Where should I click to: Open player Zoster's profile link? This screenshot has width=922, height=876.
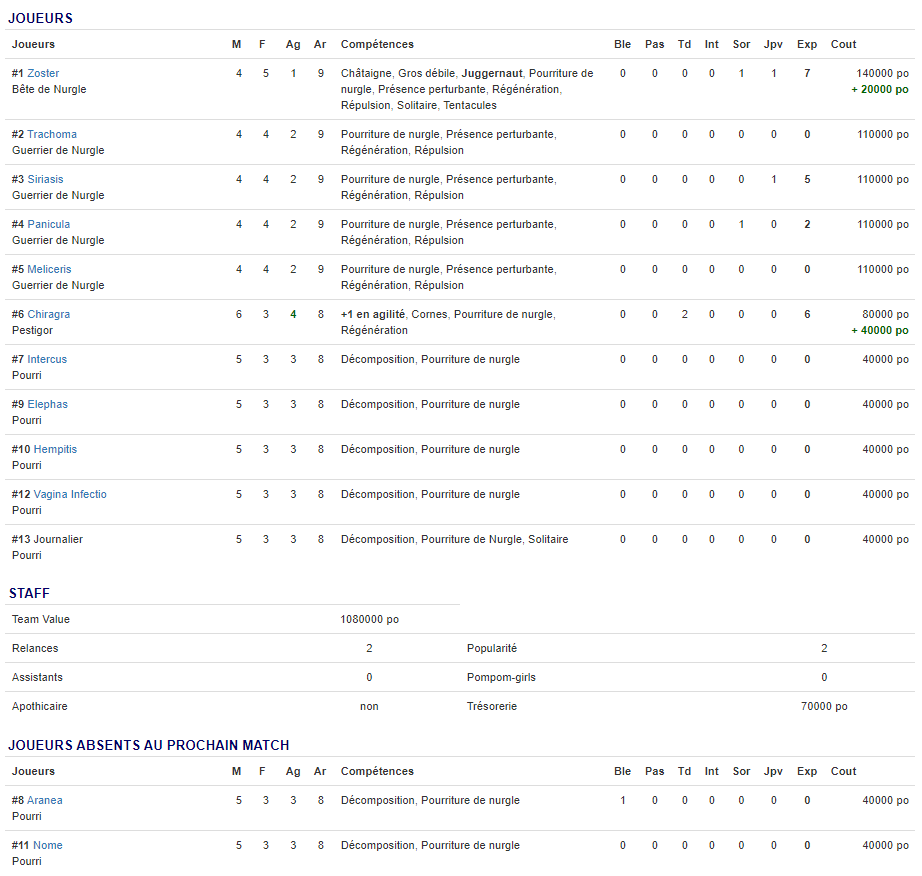click(43, 73)
